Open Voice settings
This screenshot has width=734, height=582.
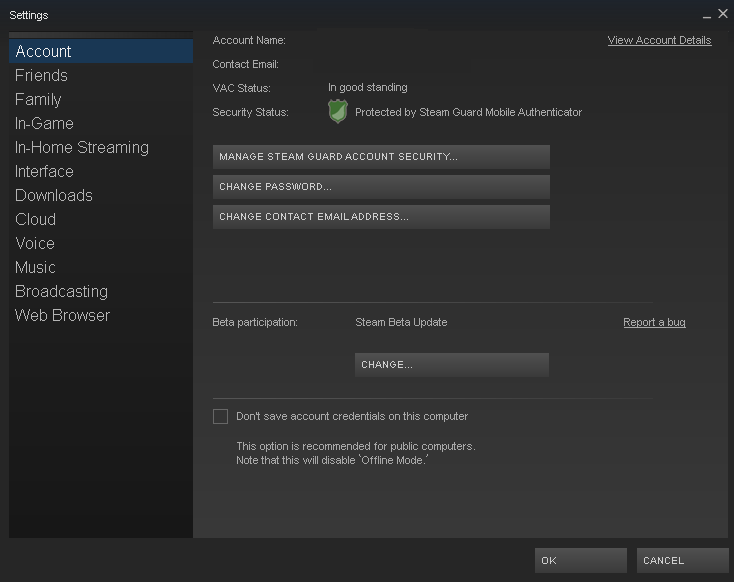pos(101,243)
